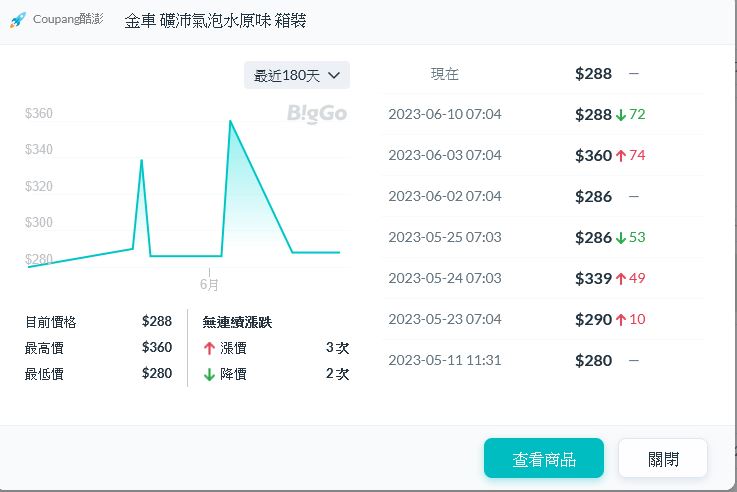Click the 查看商品 button

click(x=543, y=459)
